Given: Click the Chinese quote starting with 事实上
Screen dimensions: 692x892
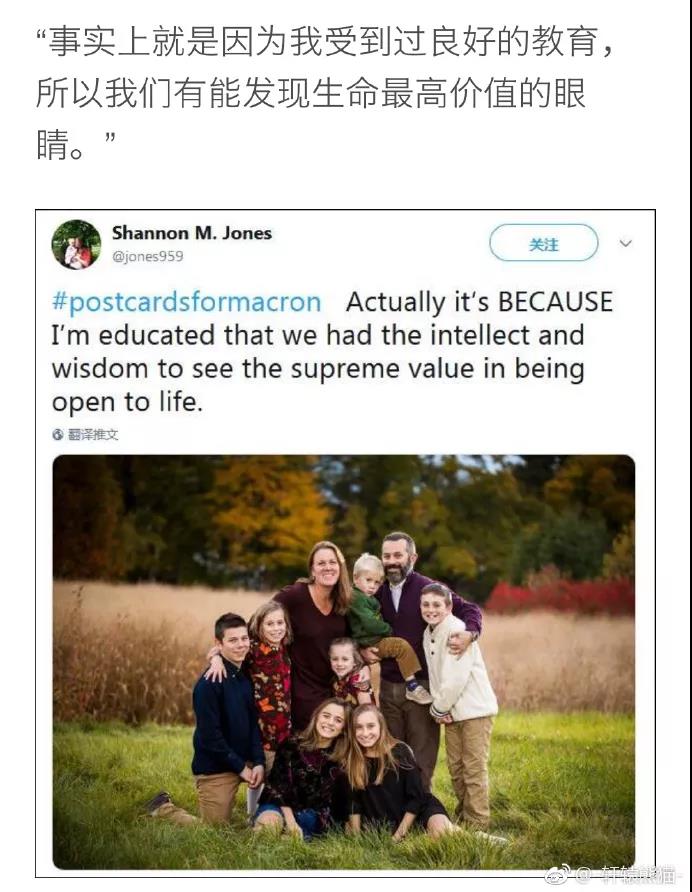Looking at the screenshot, I should 325,93.
